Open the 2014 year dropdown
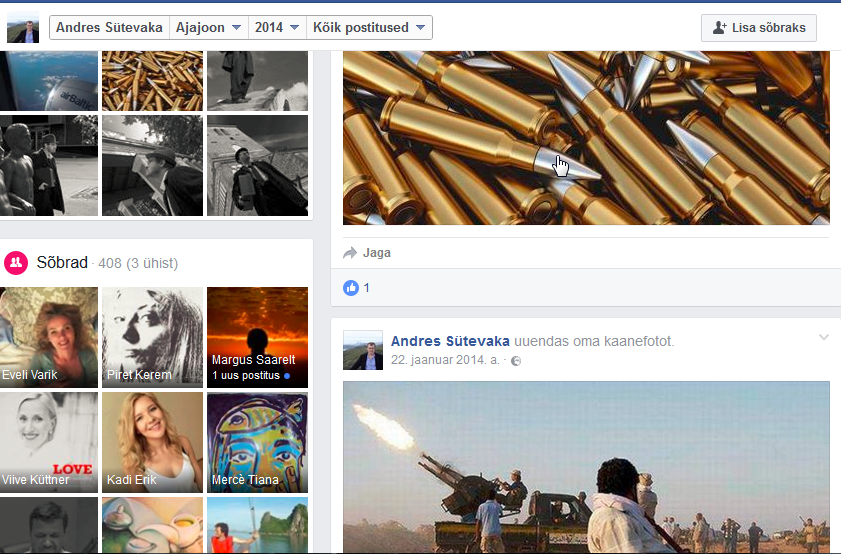The height and width of the screenshot is (554, 841). (x=277, y=27)
